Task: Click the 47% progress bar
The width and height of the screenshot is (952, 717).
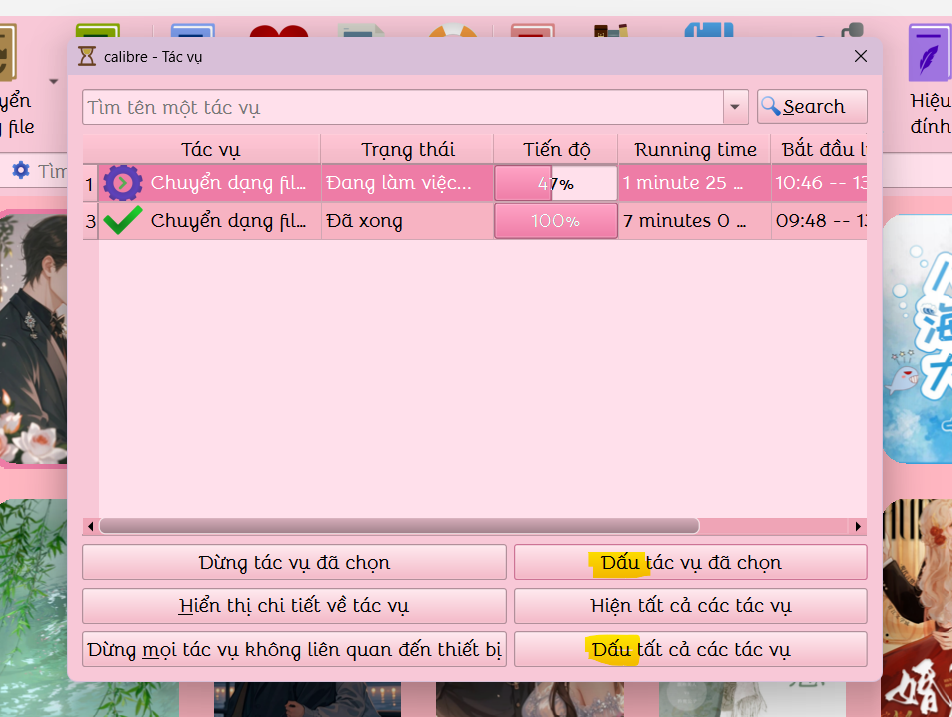Action: coord(556,183)
